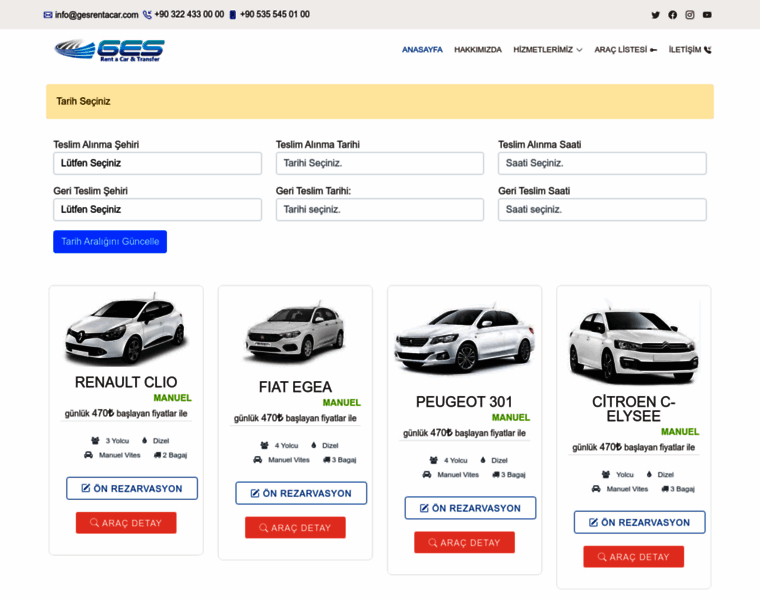Click passenger icon on Citroen C-Elysee card

coord(606,474)
